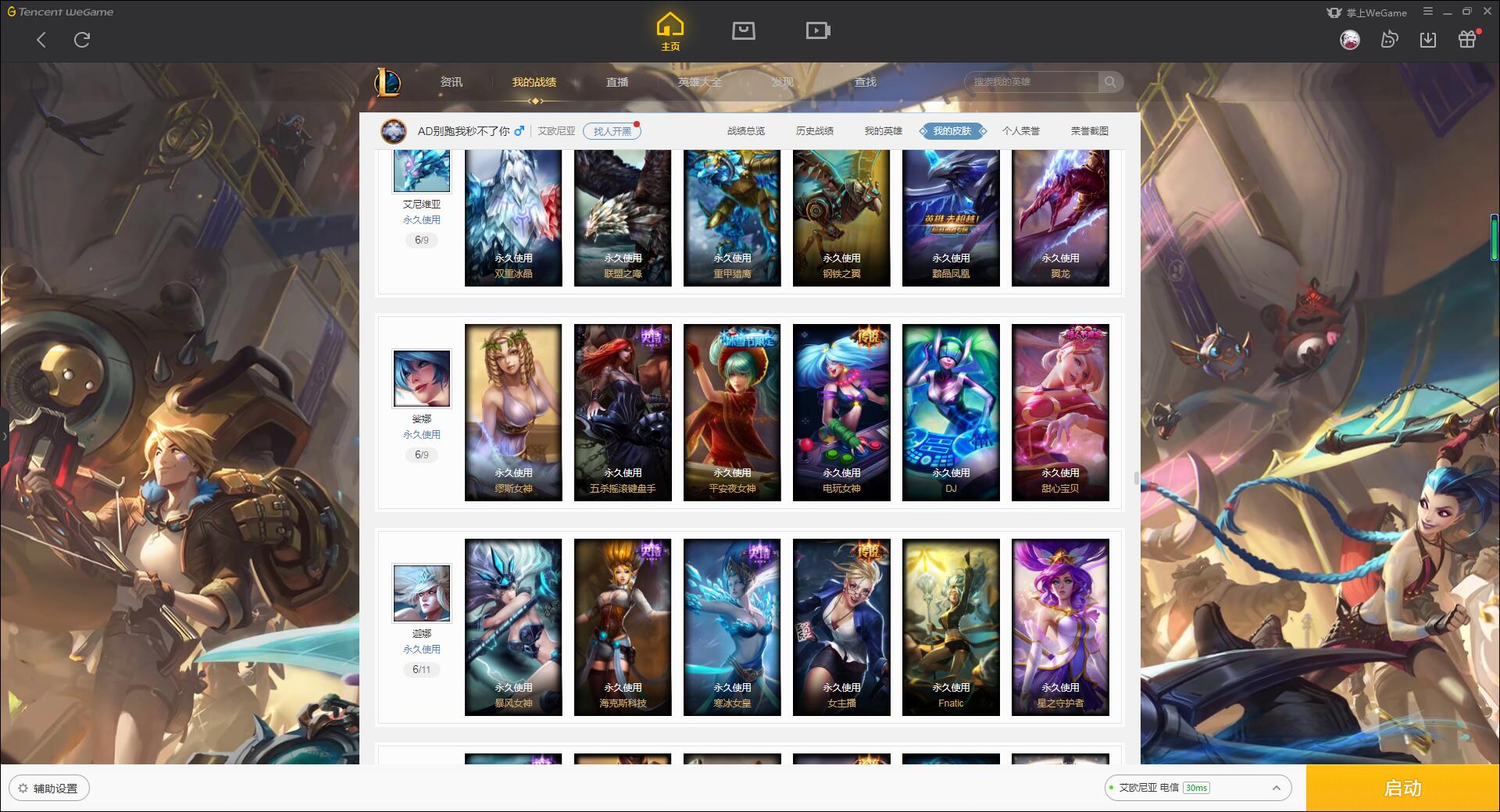Image resolution: width=1500 pixels, height=812 pixels.
Task: Open the video/live icon in top bar
Action: pos(818,30)
